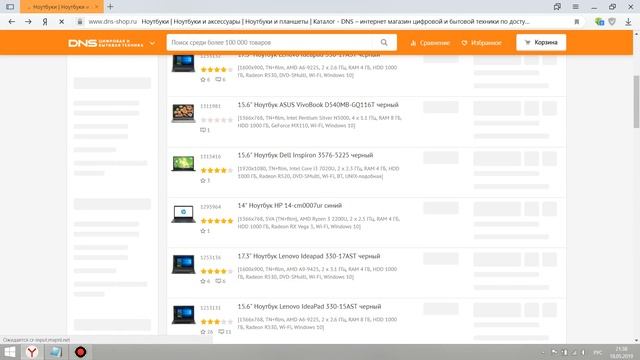Stop page loading with the X button

(62, 22)
